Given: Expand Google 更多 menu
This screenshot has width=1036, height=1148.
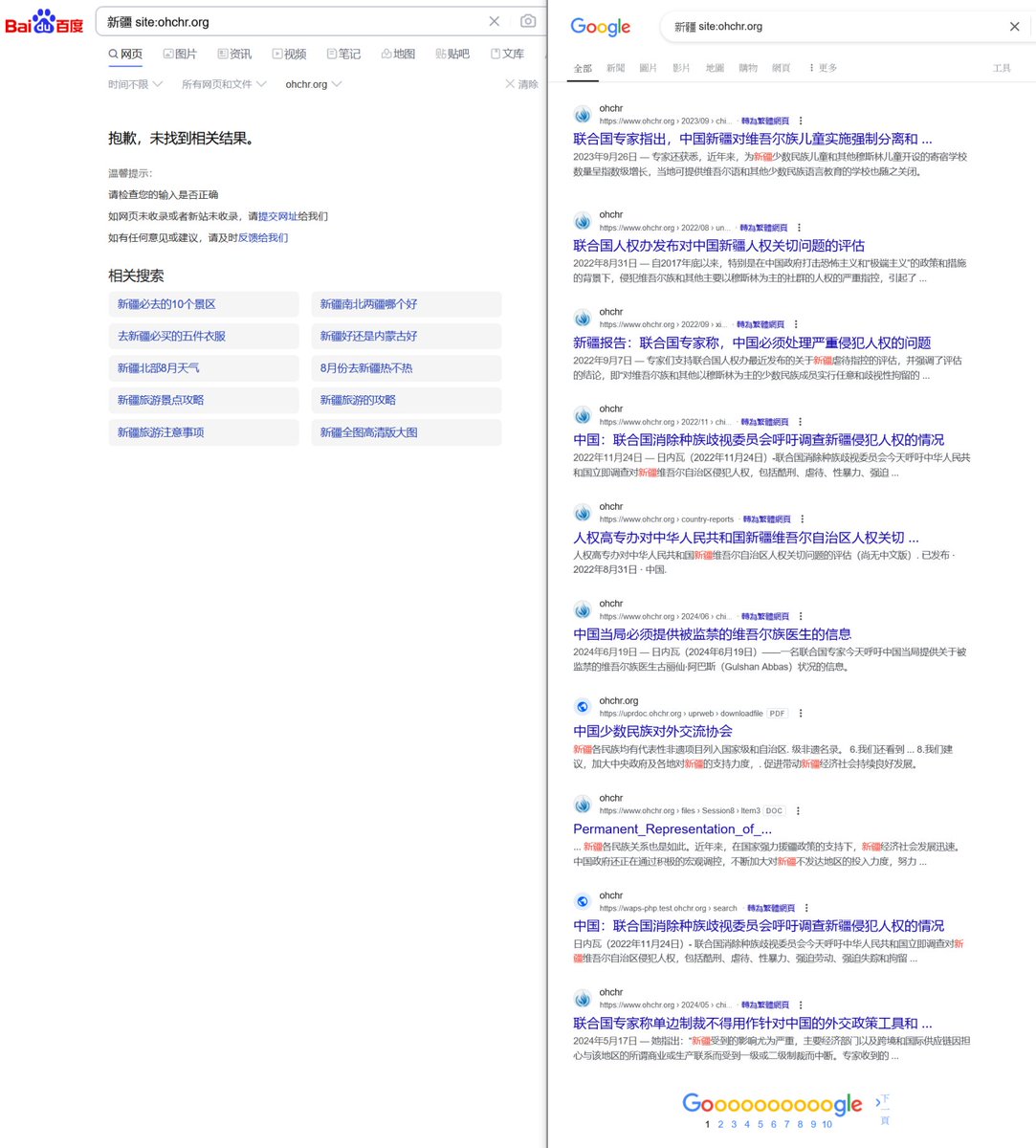Looking at the screenshot, I should [x=823, y=68].
